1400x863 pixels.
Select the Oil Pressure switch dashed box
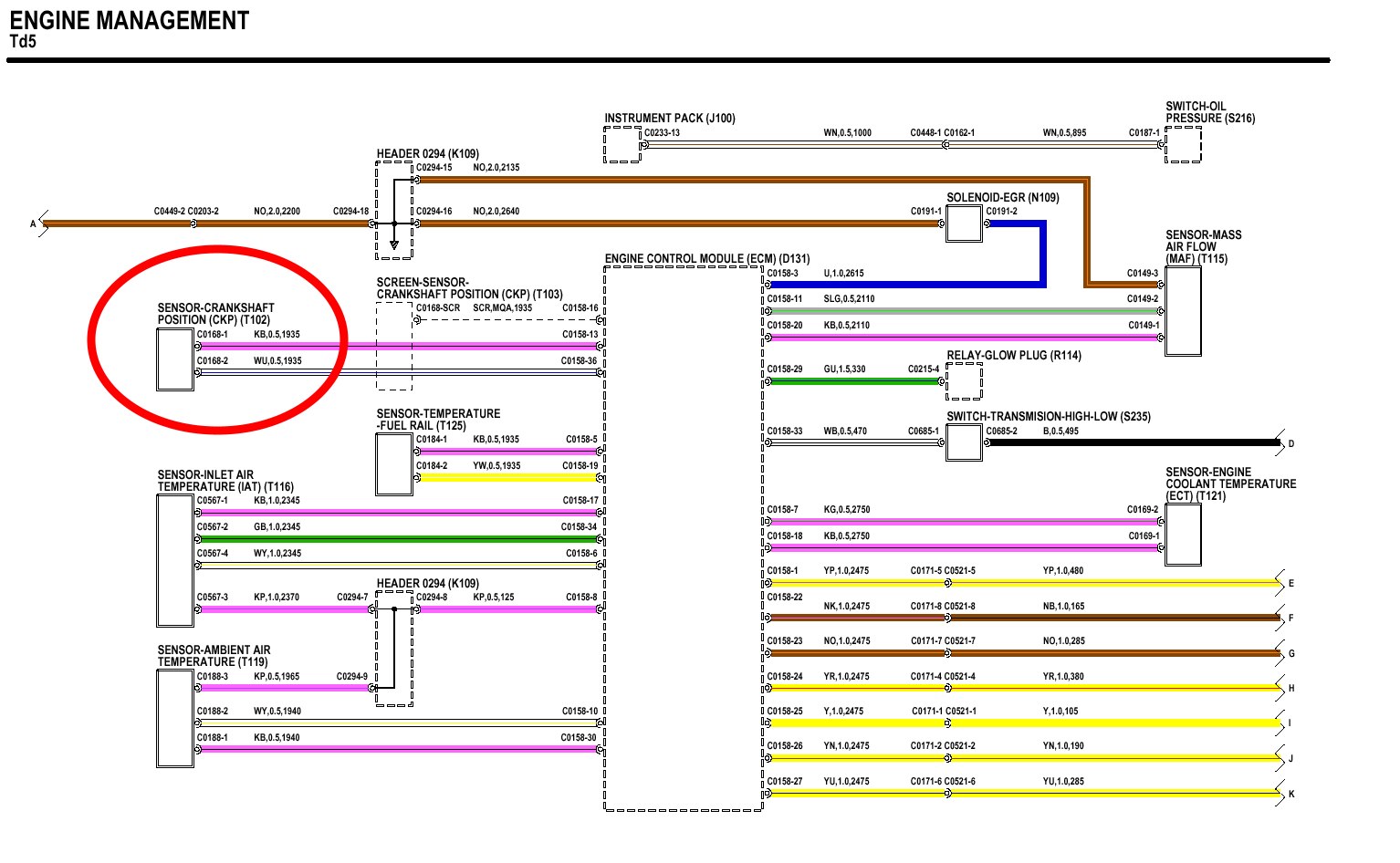pyautogui.click(x=1183, y=145)
